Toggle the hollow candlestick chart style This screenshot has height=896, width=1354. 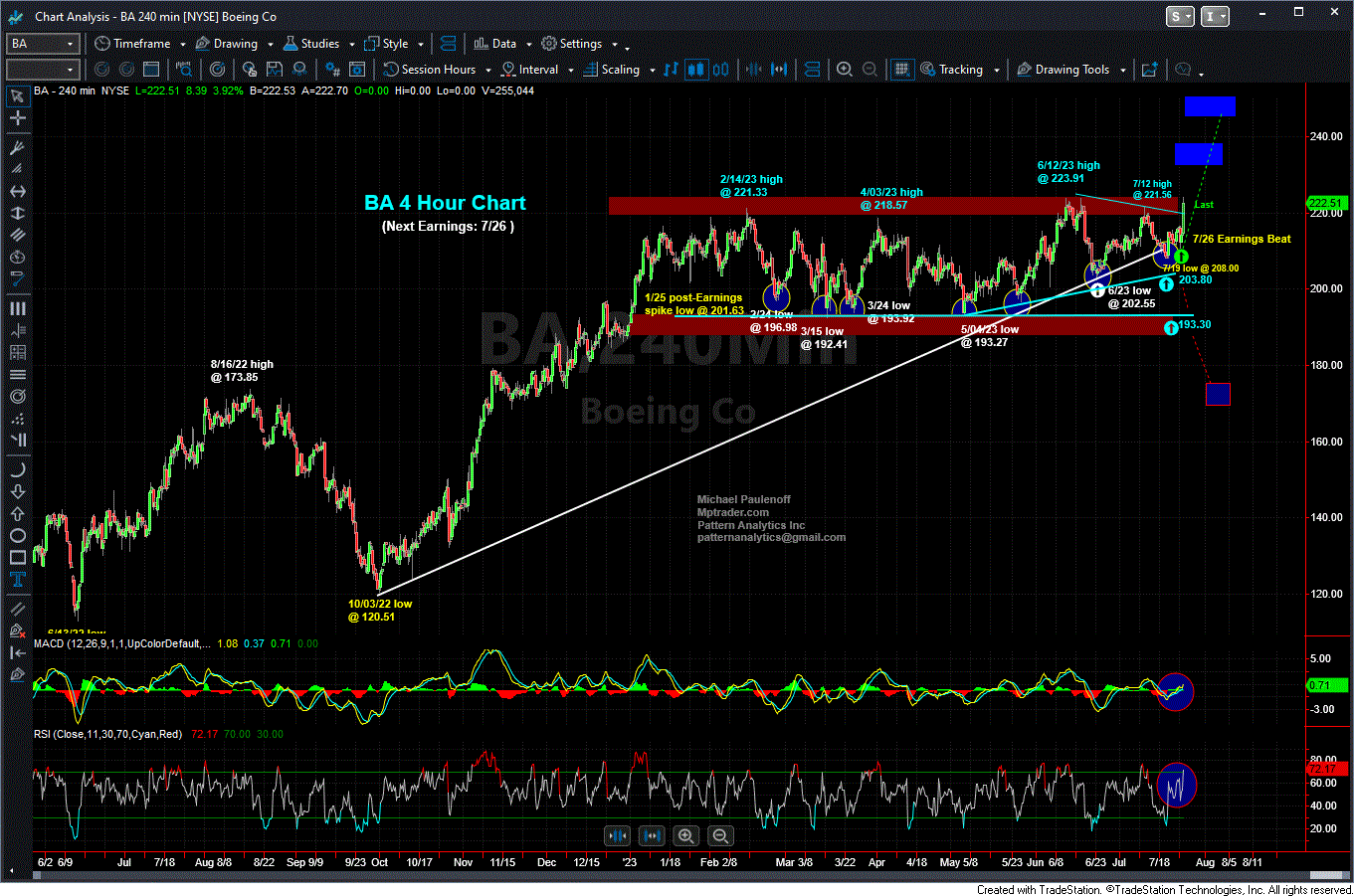[x=720, y=69]
